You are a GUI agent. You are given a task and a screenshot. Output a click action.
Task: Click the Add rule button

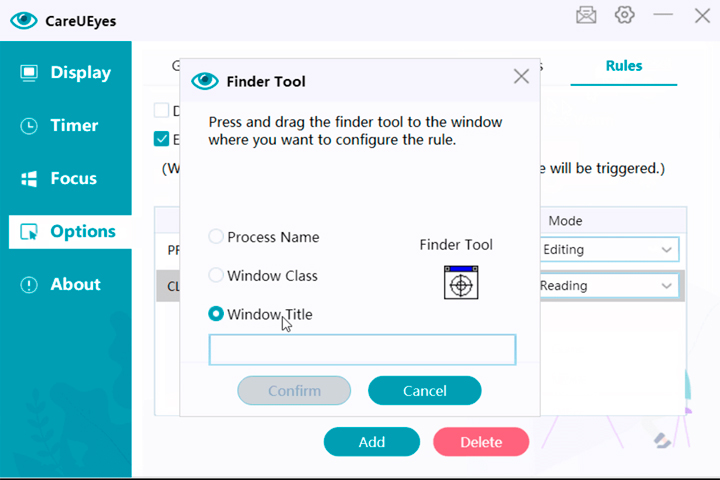tap(371, 442)
